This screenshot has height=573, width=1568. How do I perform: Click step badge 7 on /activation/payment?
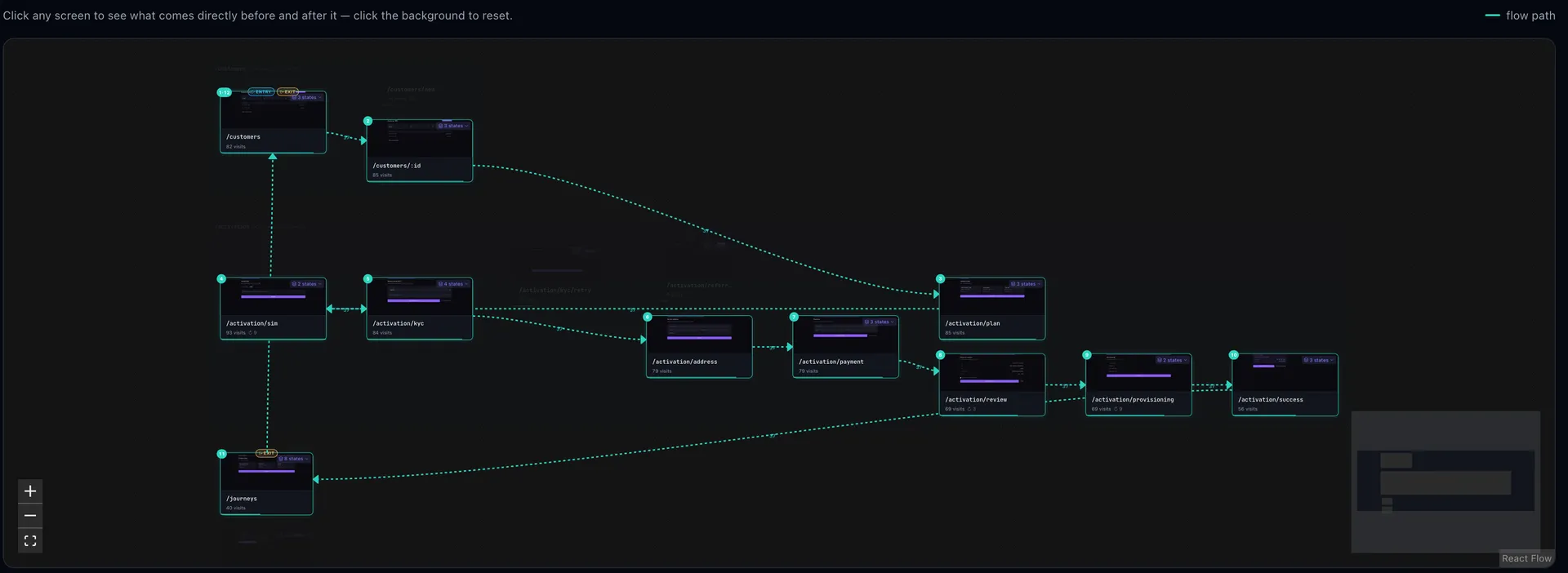794,317
